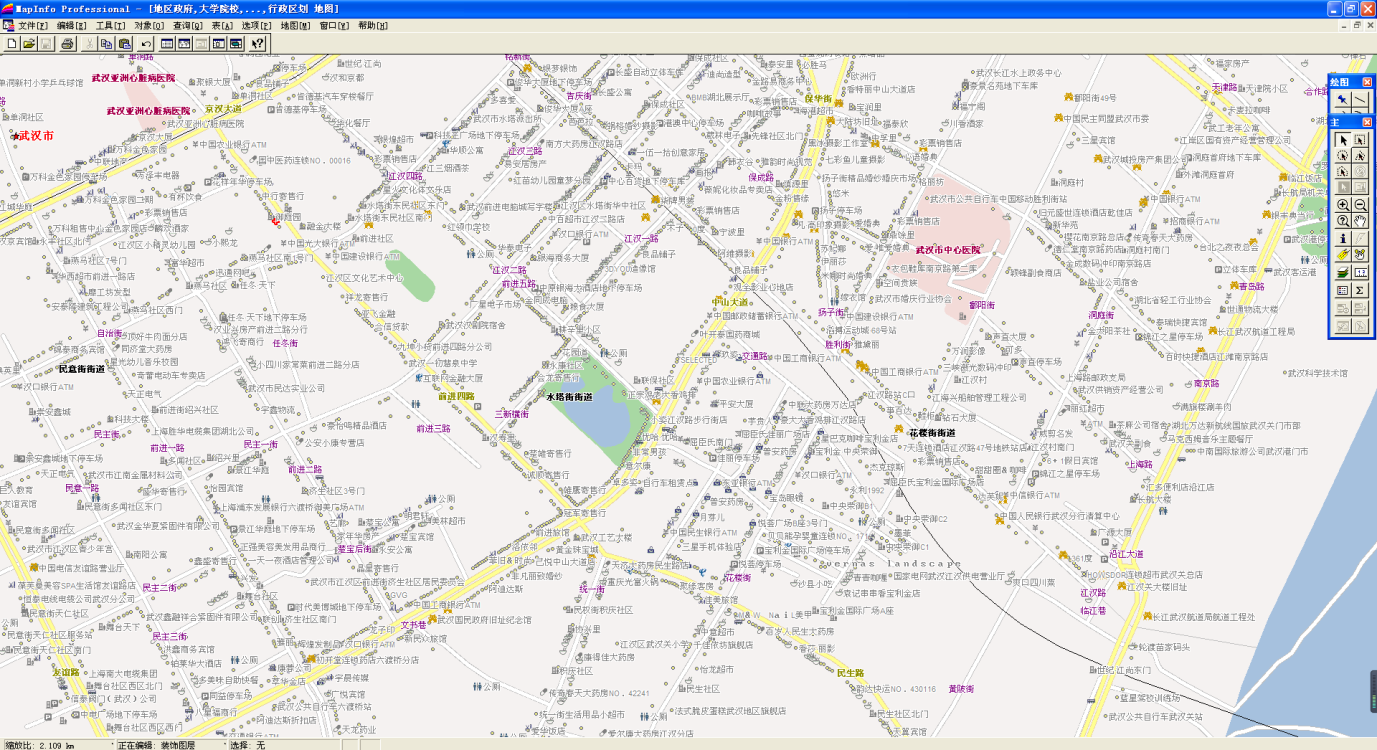The image size is (1377, 750).
Task: Click the 水塔街街道 map label
Action: (569, 396)
